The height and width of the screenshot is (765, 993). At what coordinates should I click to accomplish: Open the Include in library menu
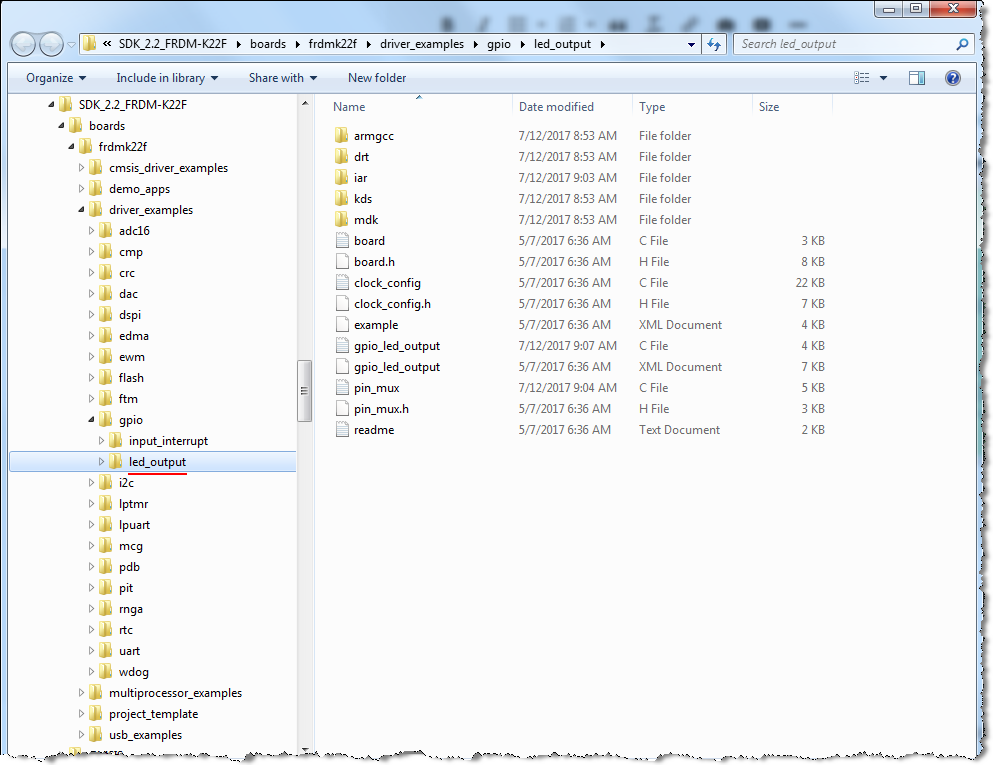pyautogui.click(x=167, y=78)
